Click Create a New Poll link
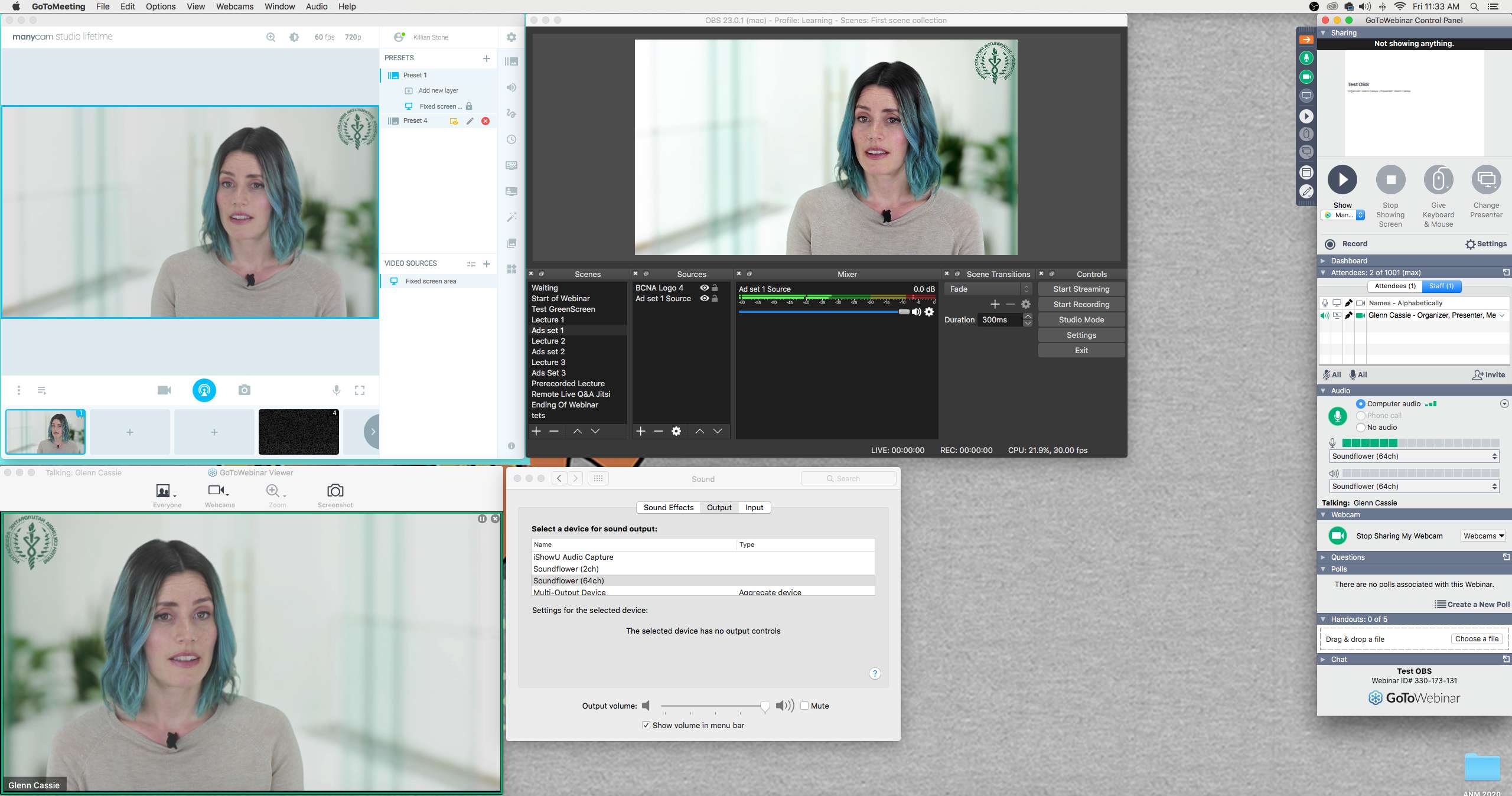Viewport: 1512px width, 796px height. (1472, 604)
